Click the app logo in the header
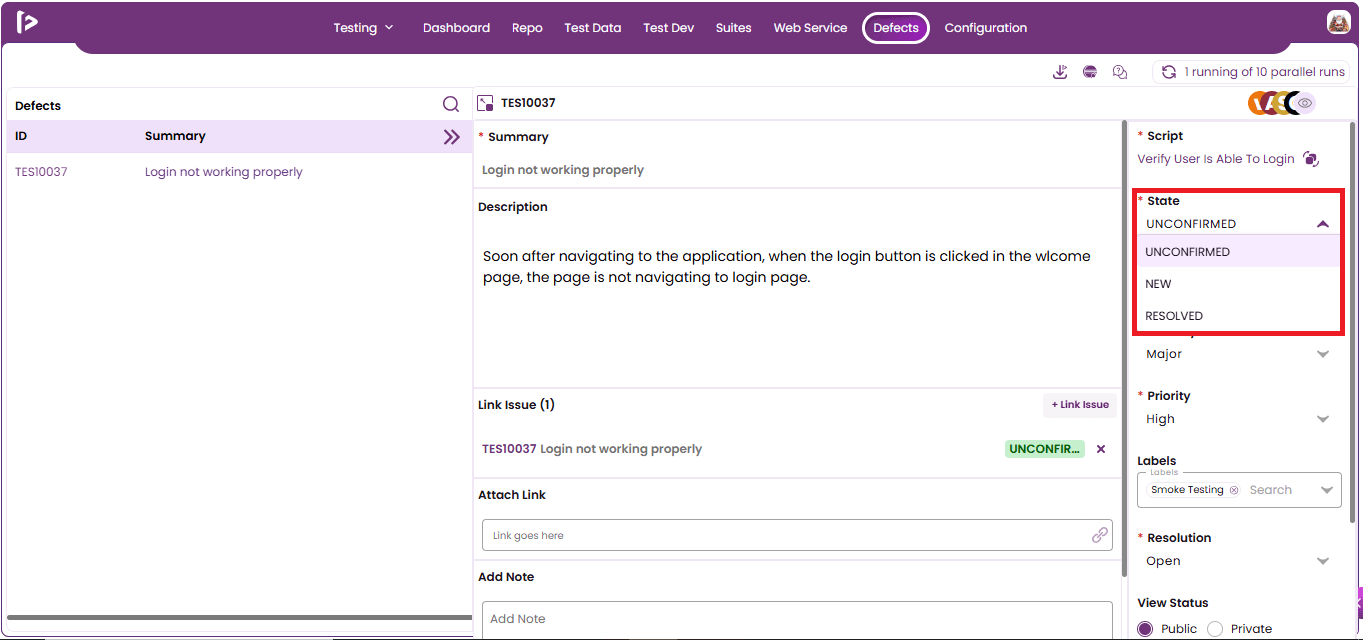1363x640 pixels. (27, 22)
